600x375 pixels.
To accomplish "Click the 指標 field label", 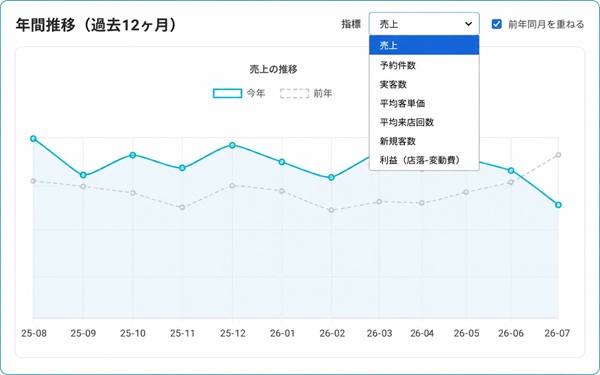I will point(351,24).
